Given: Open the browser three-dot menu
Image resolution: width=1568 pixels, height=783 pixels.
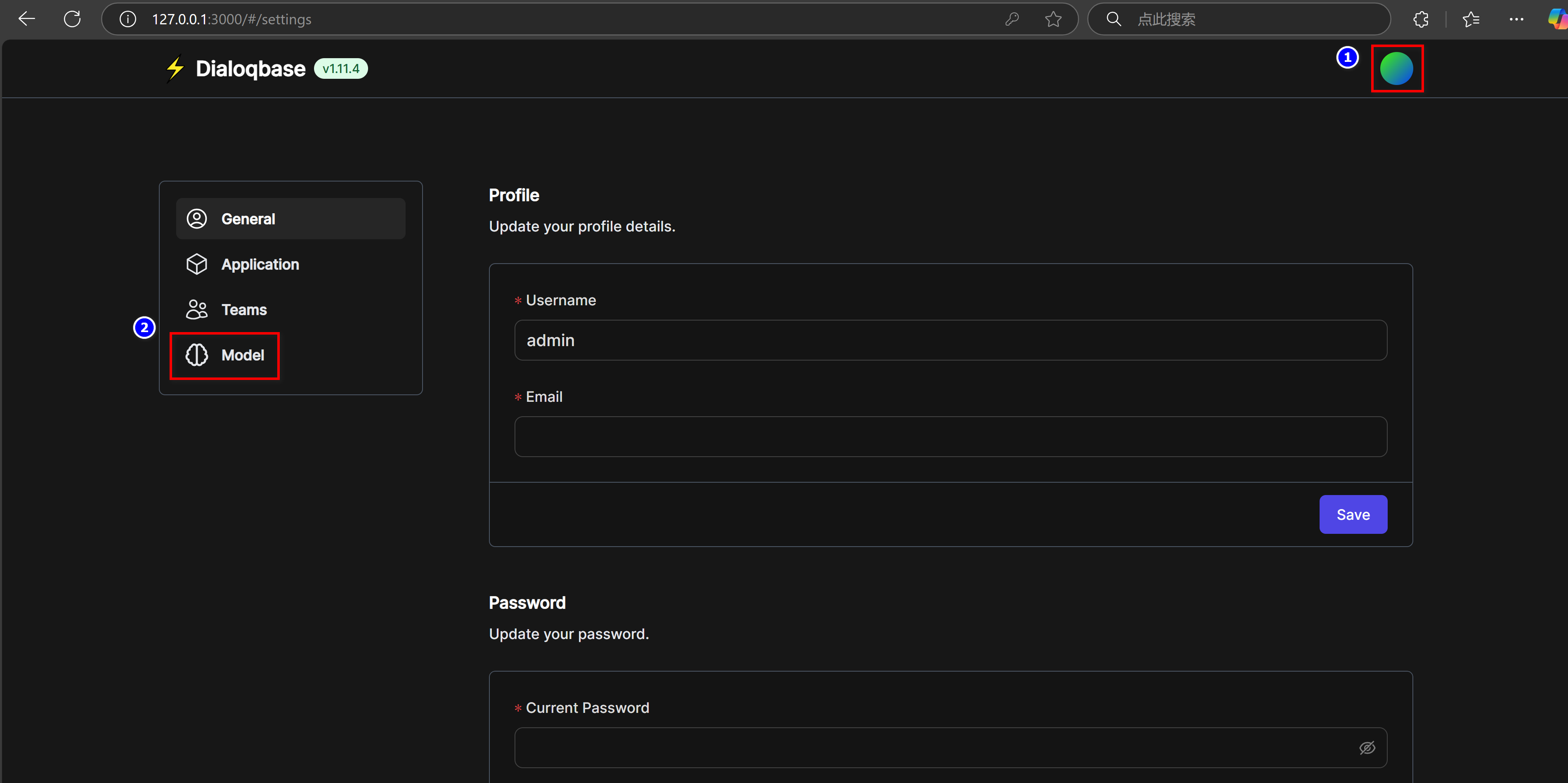Looking at the screenshot, I should (x=1516, y=19).
